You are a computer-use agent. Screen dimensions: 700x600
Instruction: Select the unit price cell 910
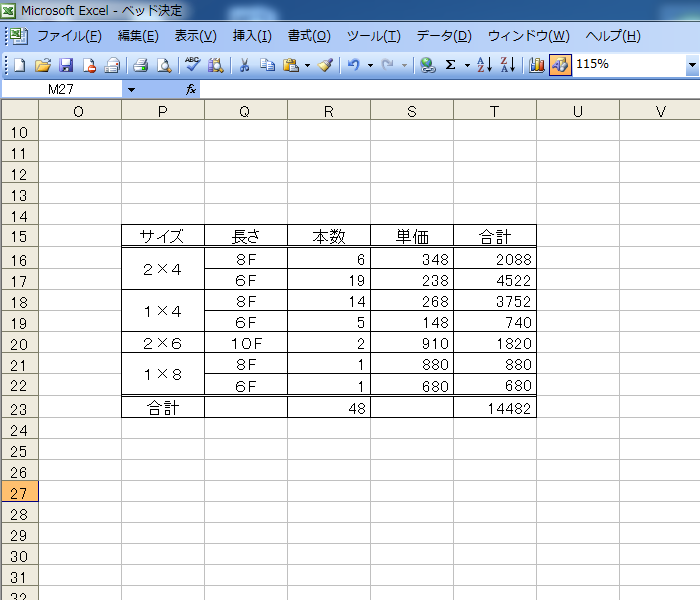(x=412, y=343)
